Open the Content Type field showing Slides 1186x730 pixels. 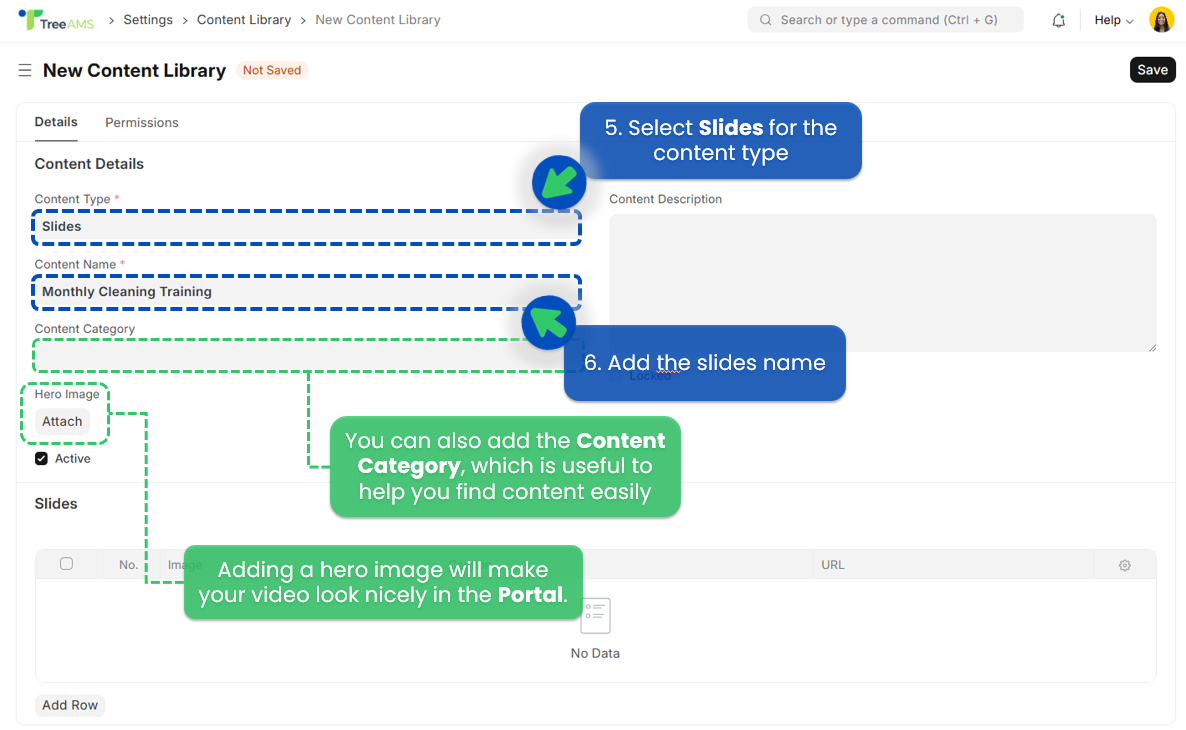tap(306, 227)
